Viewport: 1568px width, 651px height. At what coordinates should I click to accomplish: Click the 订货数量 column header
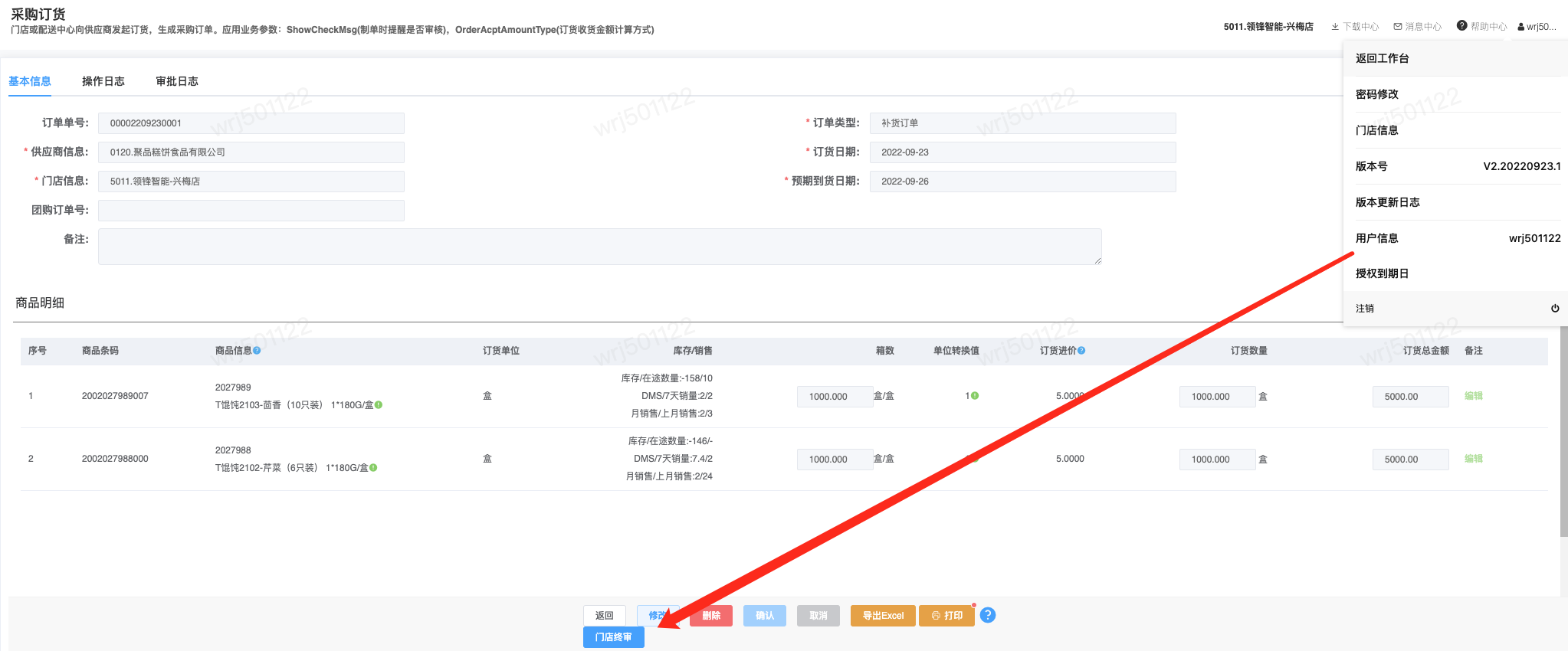(x=1248, y=351)
